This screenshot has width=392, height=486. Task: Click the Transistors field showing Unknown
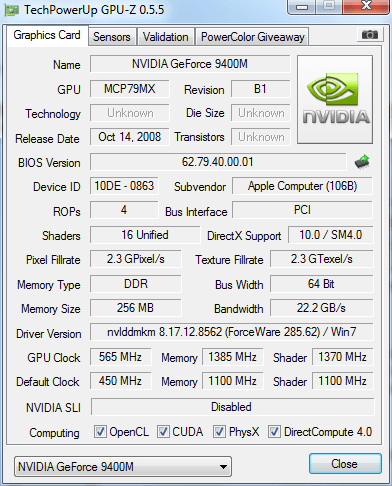pyautogui.click(x=260, y=137)
